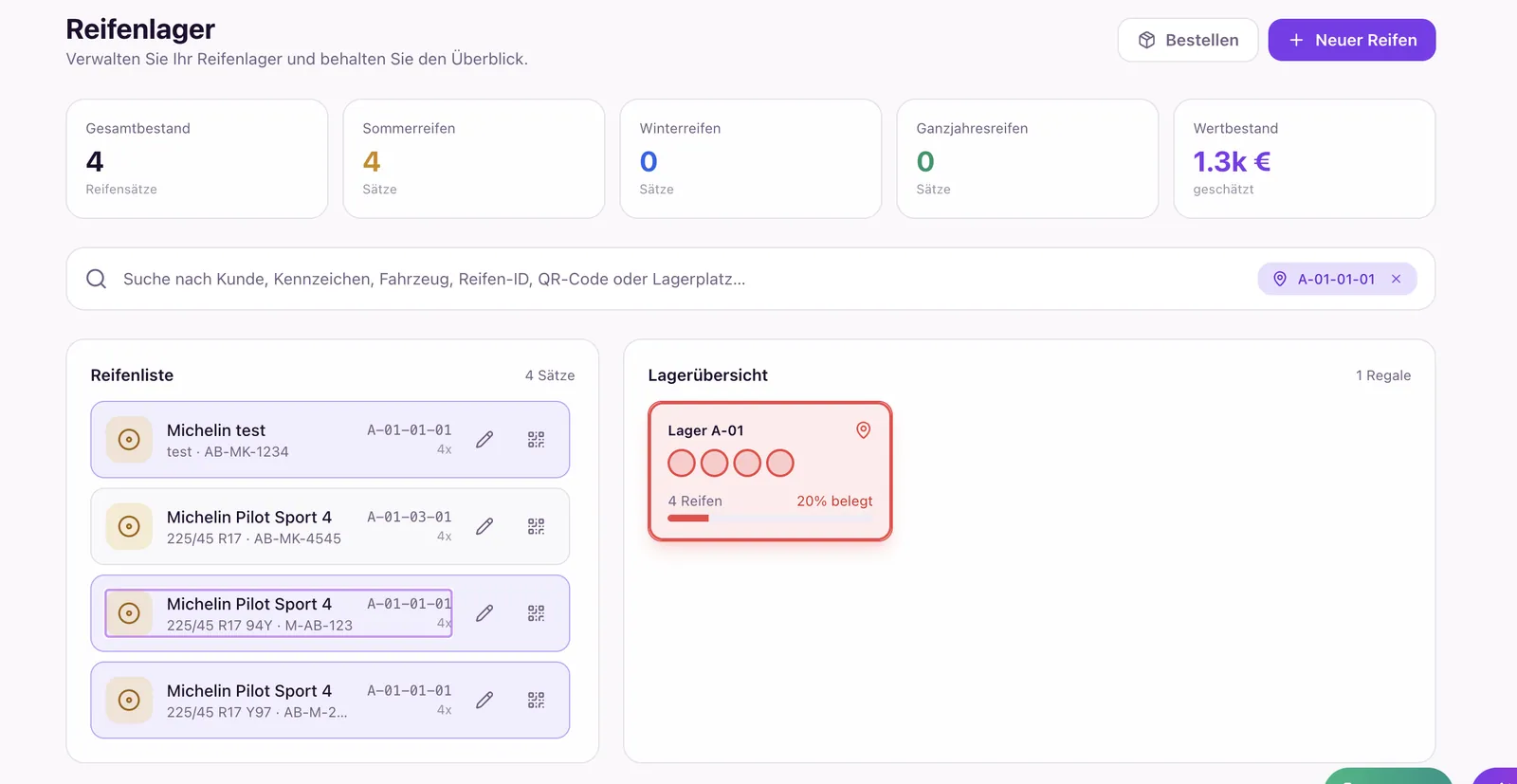The image size is (1517, 784).
Task: Click tire icon of 225/45 R17 Y97 row
Action: (129, 700)
